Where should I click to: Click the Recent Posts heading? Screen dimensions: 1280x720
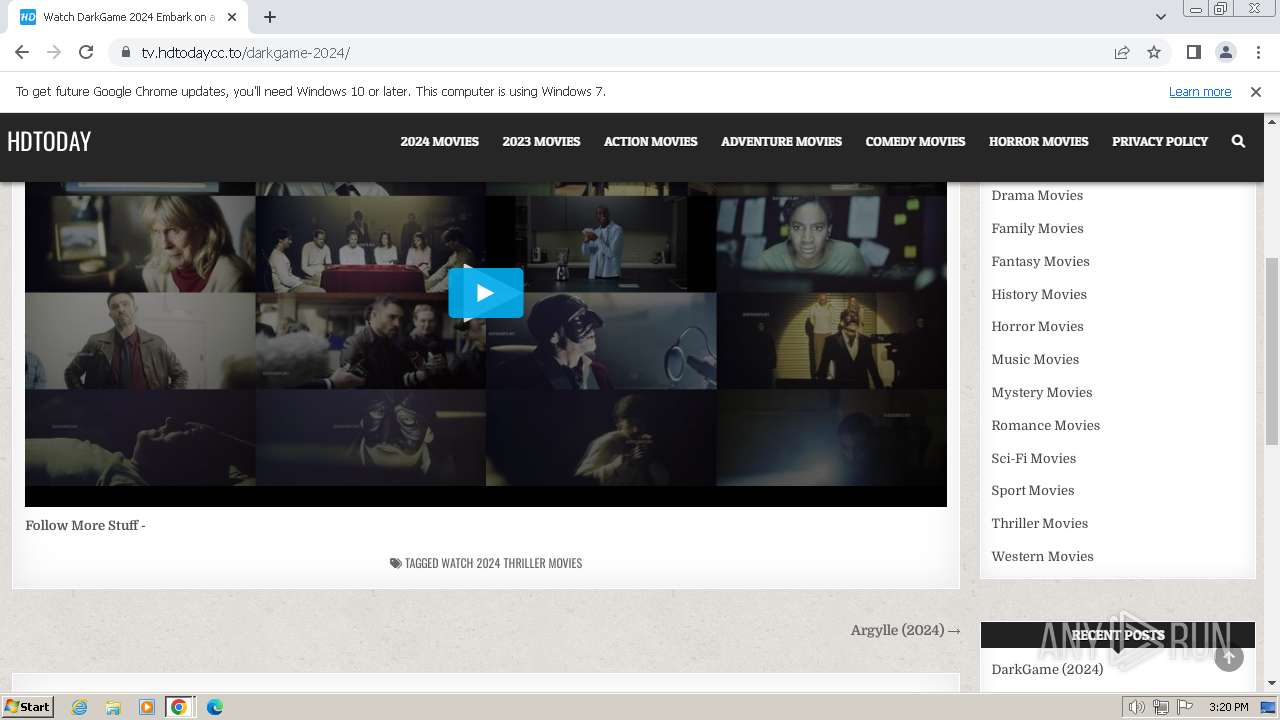click(1118, 635)
